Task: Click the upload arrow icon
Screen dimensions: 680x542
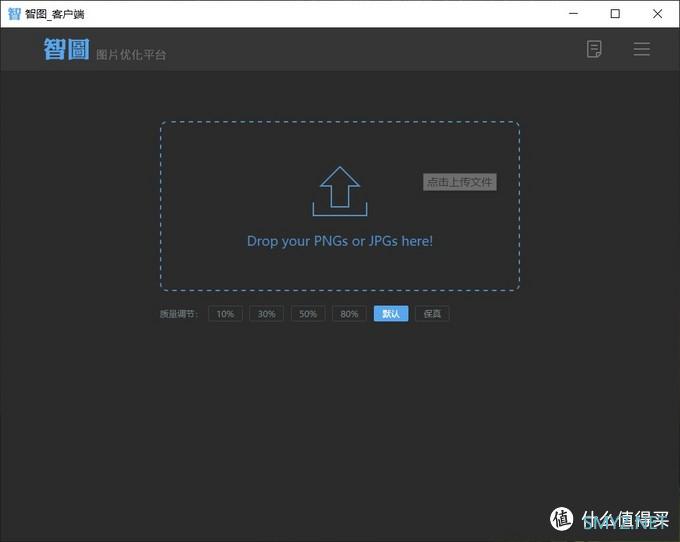Action: pyautogui.click(x=340, y=191)
